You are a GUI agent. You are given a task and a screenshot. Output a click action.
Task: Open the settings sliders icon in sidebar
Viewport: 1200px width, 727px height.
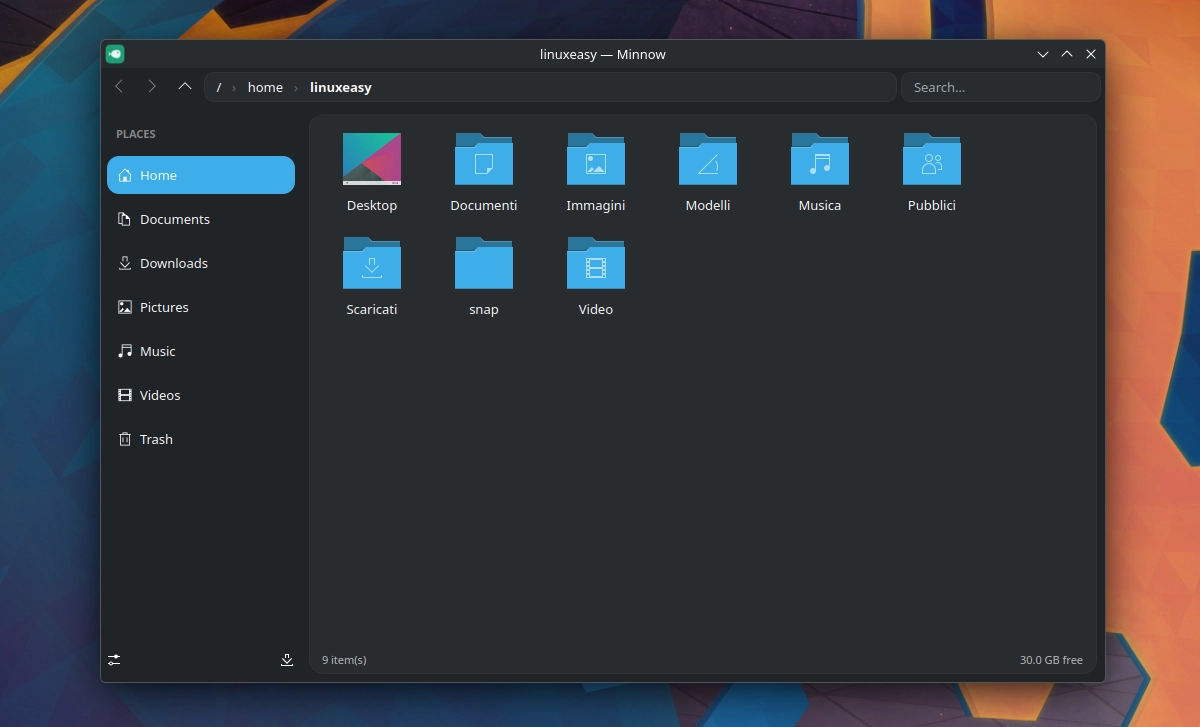click(x=115, y=660)
